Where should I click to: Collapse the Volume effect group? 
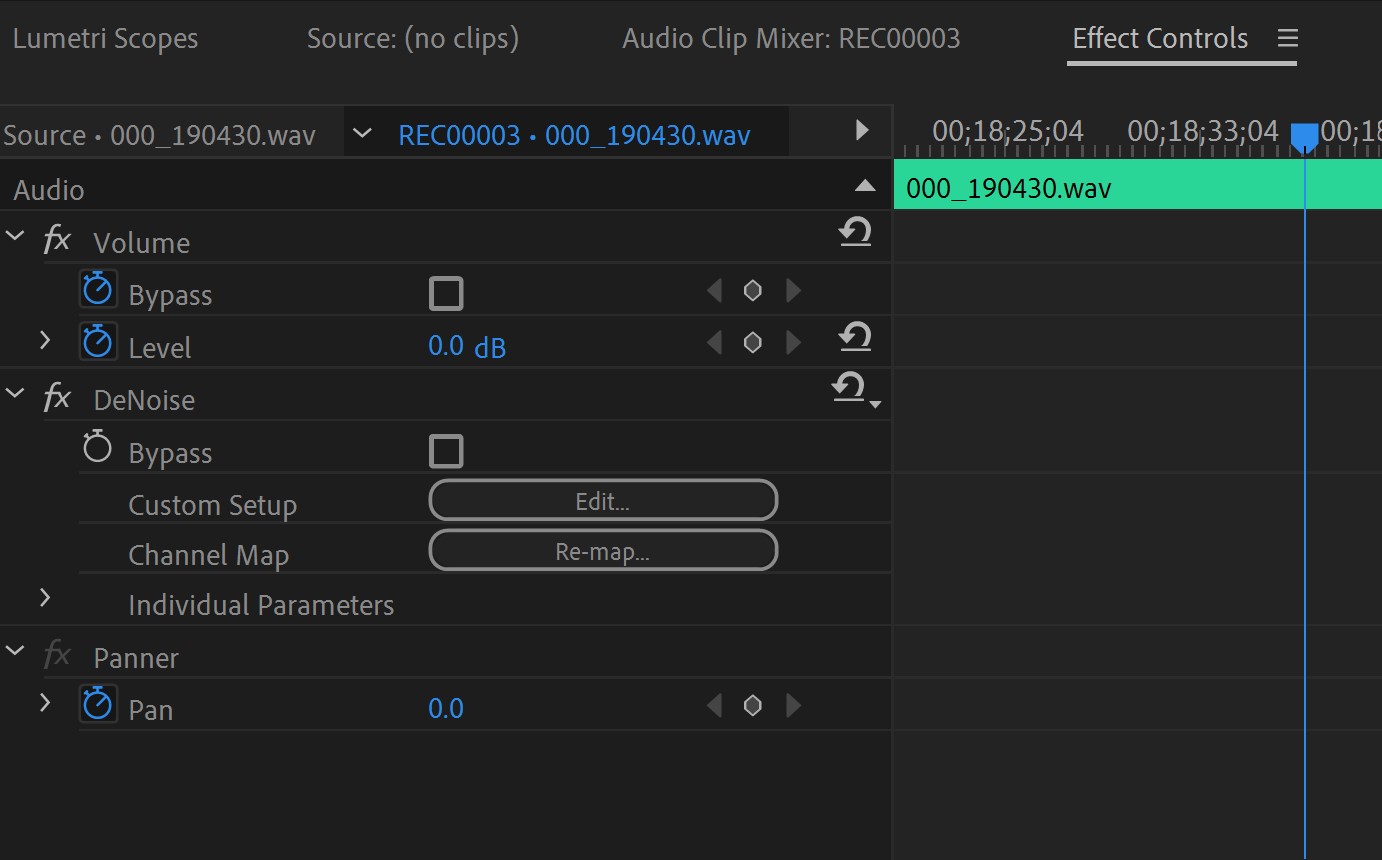click(15, 237)
